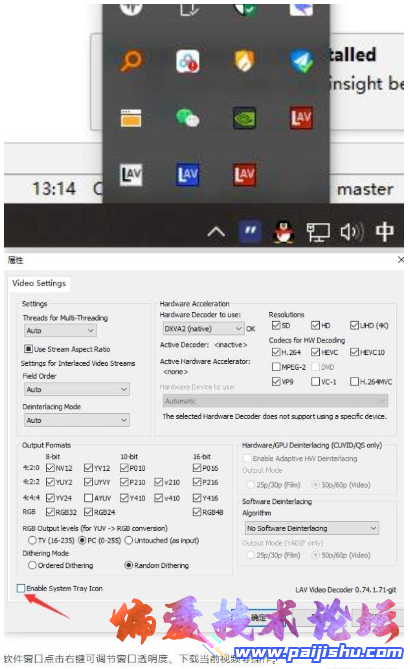Click the volume speaker icon in taskbar

(x=352, y=232)
